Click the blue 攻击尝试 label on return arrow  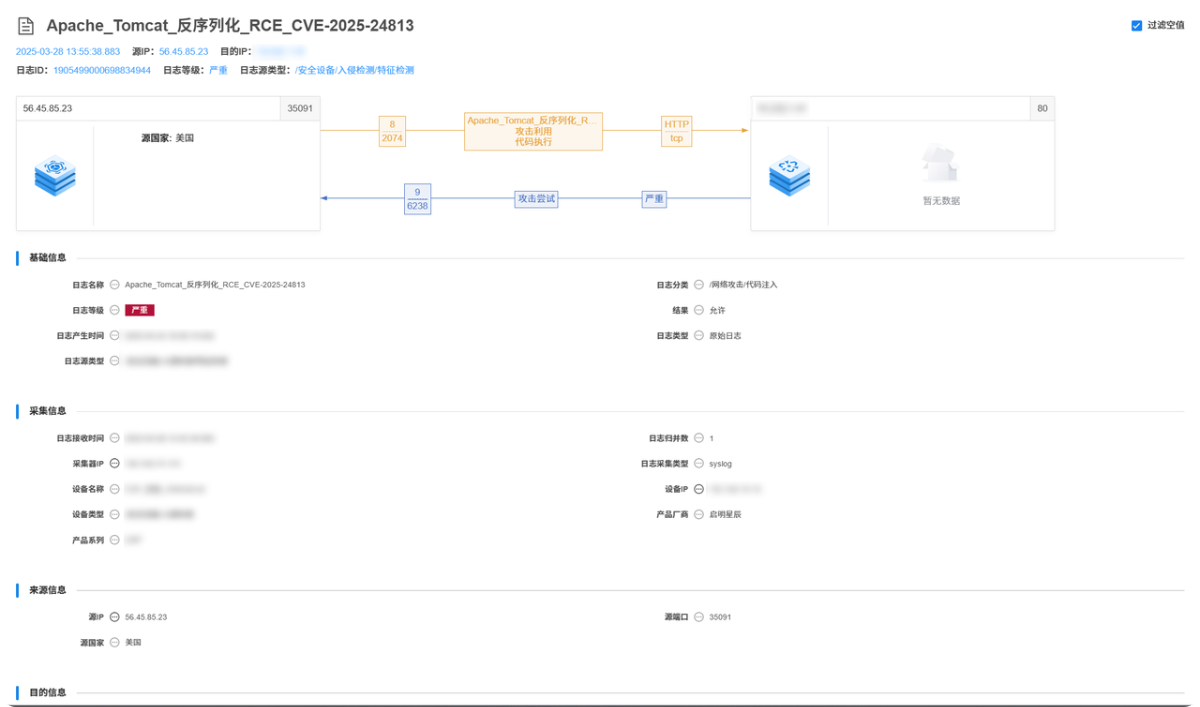535,199
